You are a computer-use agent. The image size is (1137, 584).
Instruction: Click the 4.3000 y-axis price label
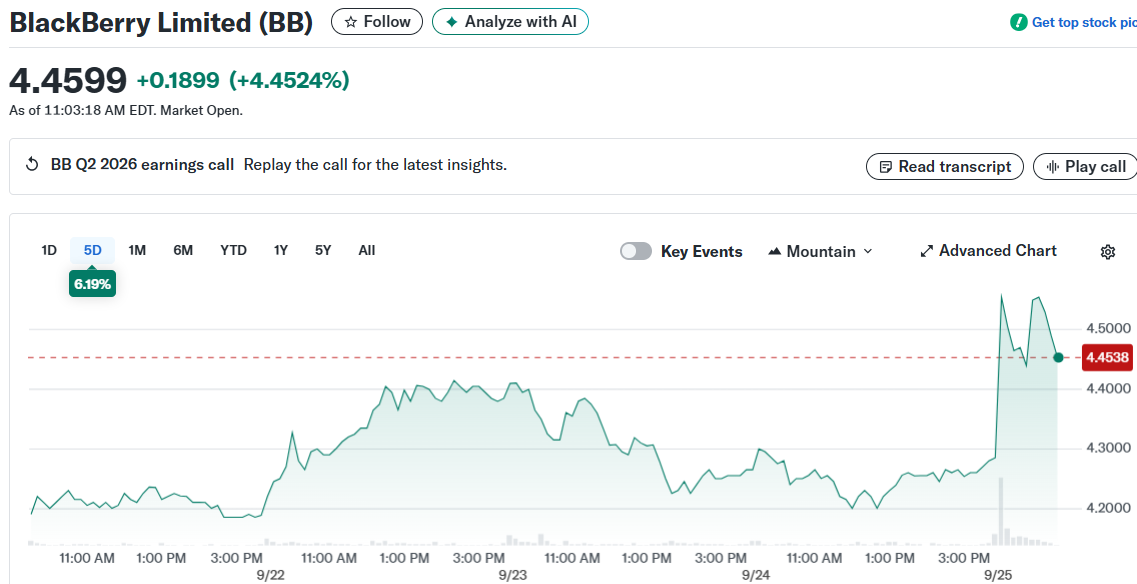pyautogui.click(x=1108, y=448)
